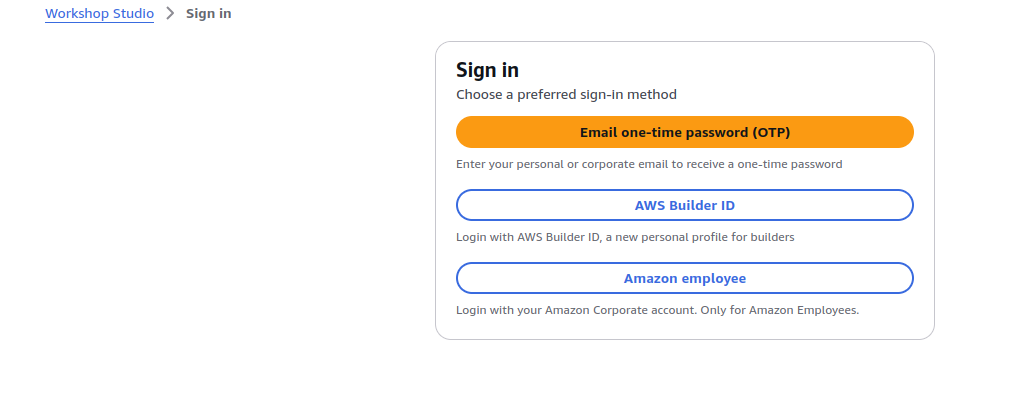1031x400 pixels.
Task: Click the arrow between Workshop Studio and Sign in
Action: pyautogui.click(x=170, y=14)
